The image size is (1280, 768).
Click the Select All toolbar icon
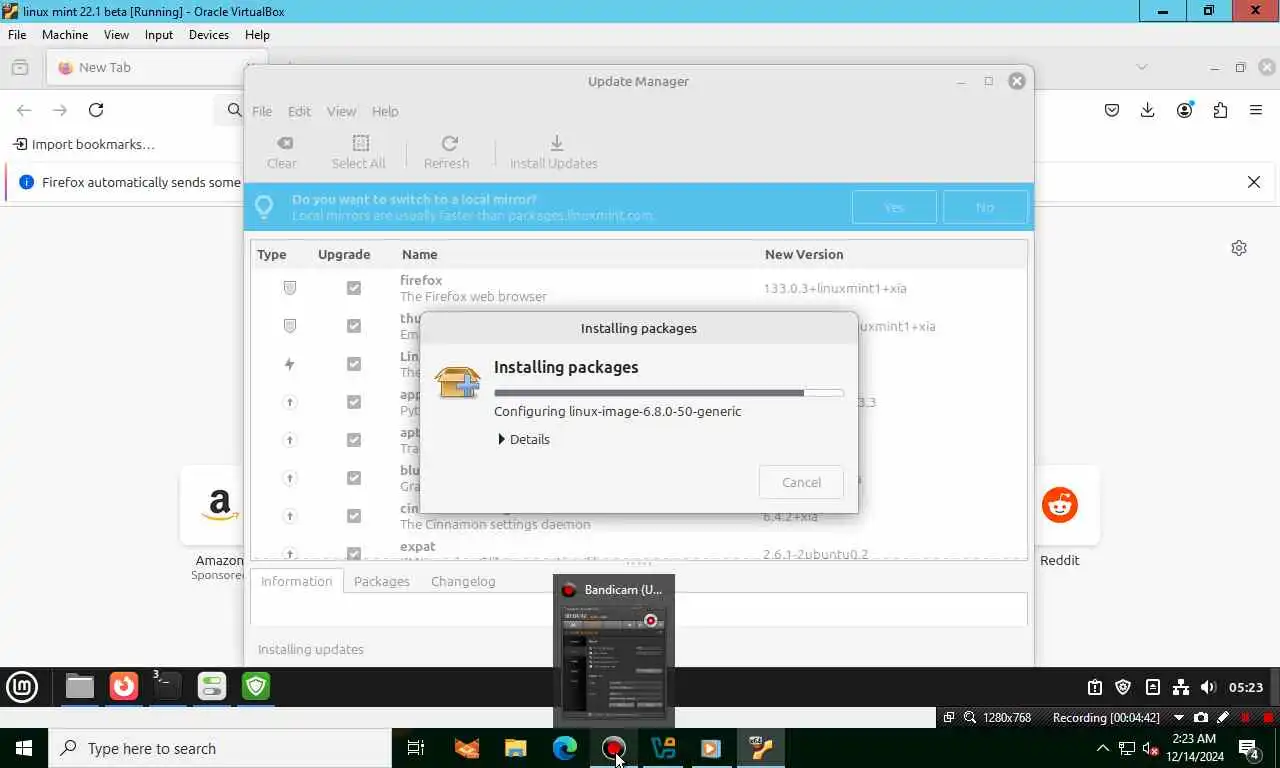358,152
